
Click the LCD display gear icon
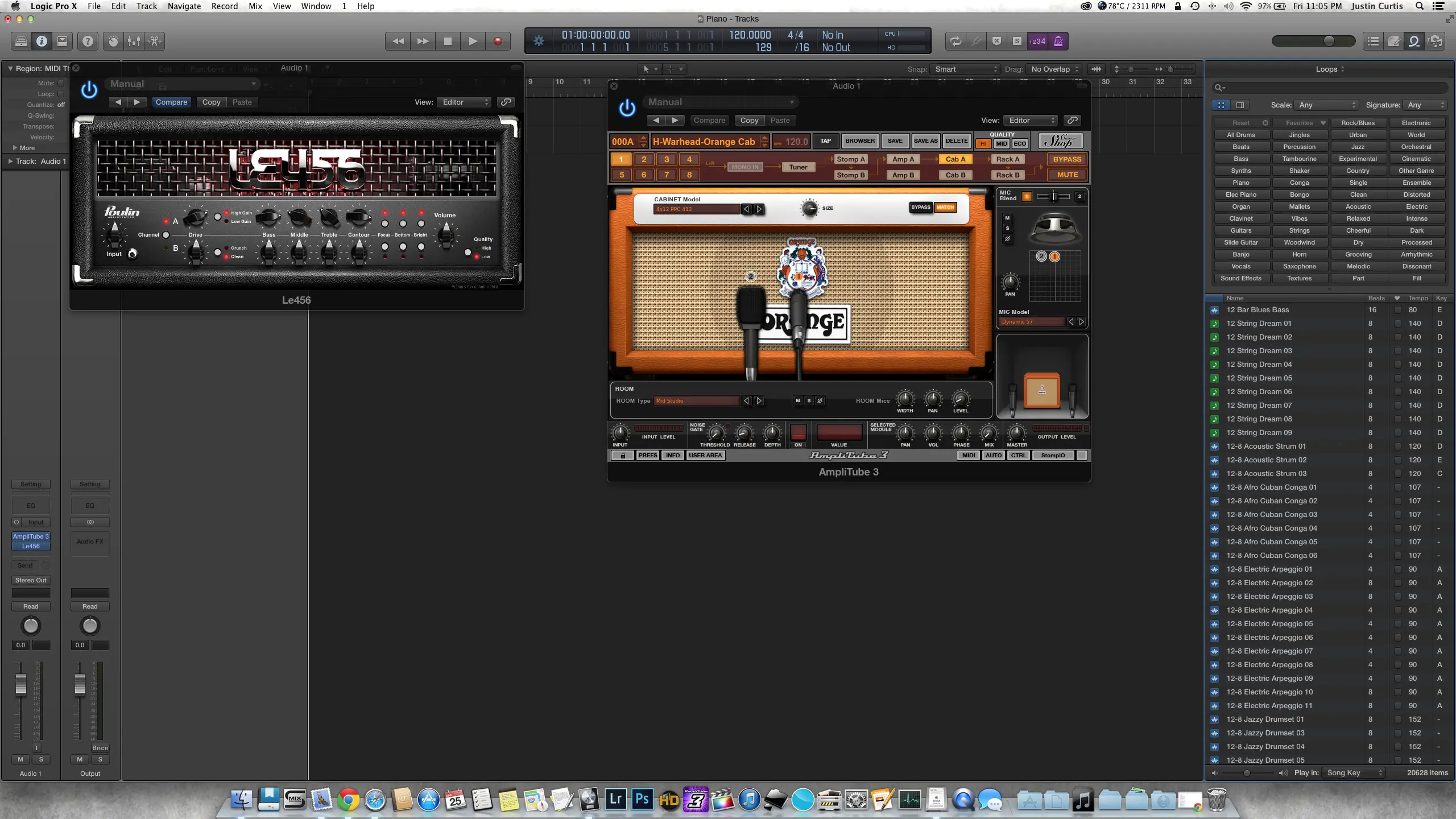pyautogui.click(x=539, y=41)
